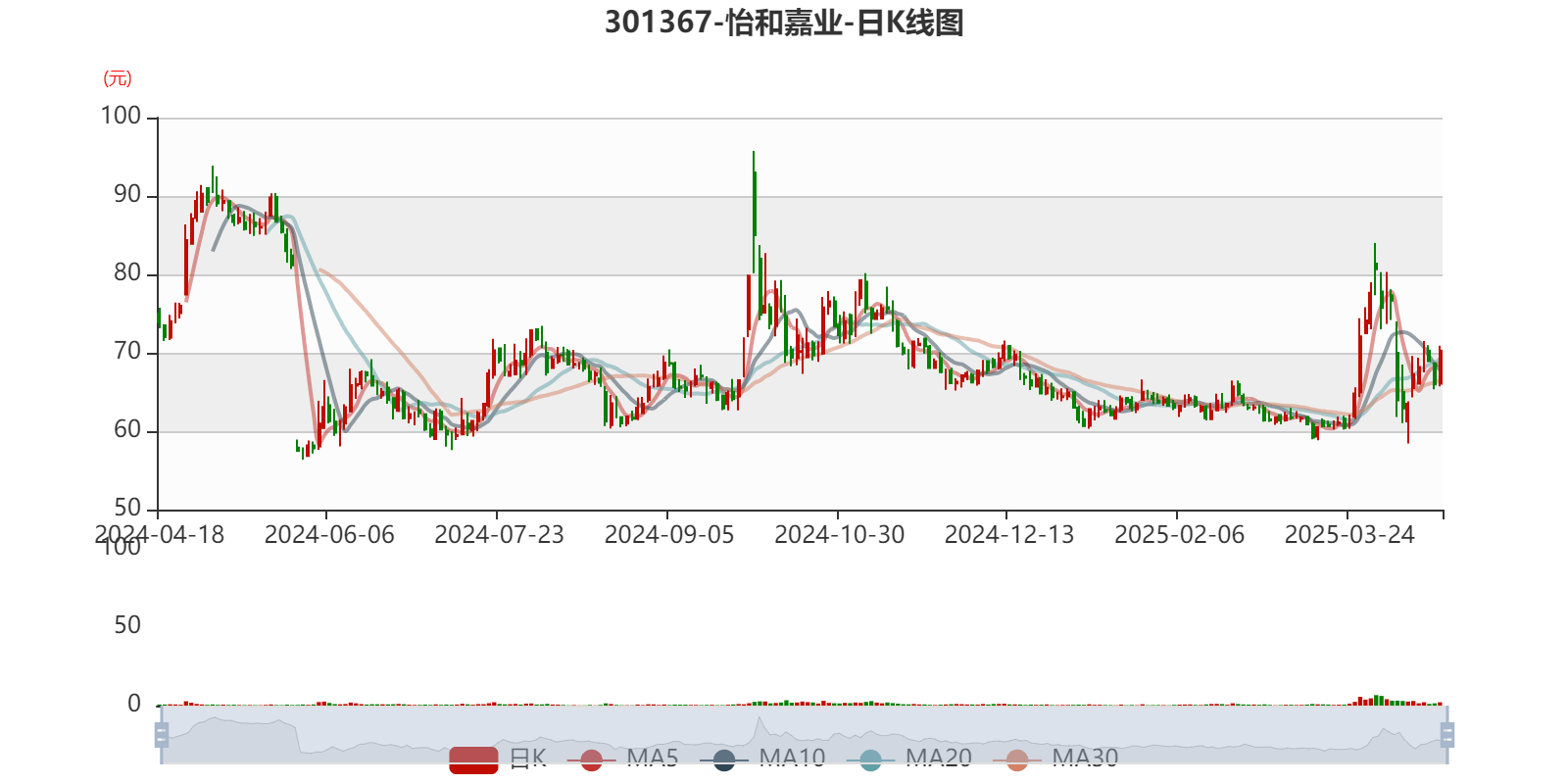Click the 2025-03-24 x-axis label

pyautogui.click(x=1348, y=534)
